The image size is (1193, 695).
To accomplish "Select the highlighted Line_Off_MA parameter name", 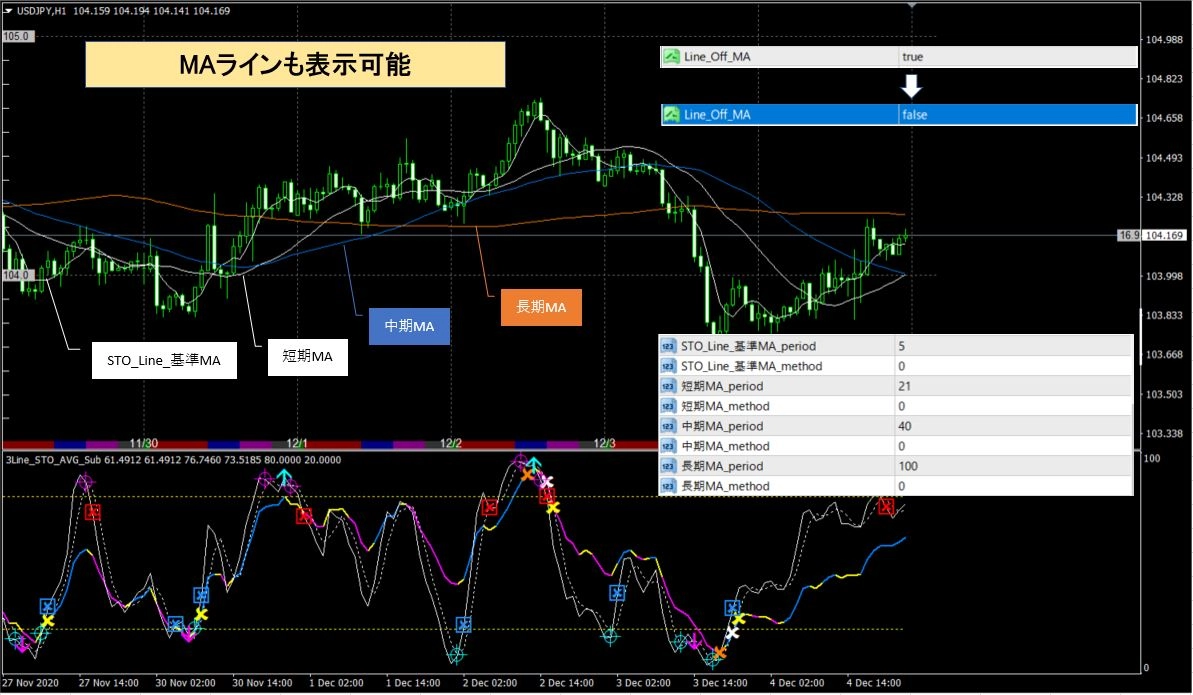I will (717, 115).
